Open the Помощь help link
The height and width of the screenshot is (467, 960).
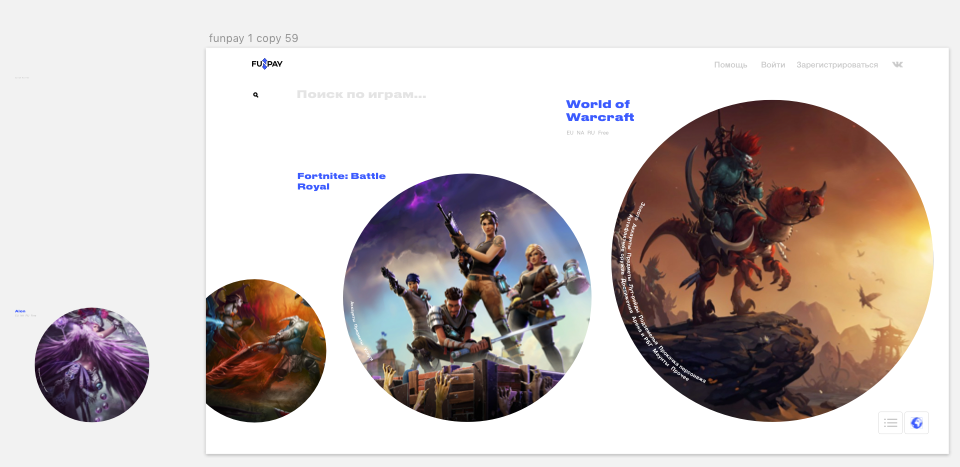[x=730, y=65]
